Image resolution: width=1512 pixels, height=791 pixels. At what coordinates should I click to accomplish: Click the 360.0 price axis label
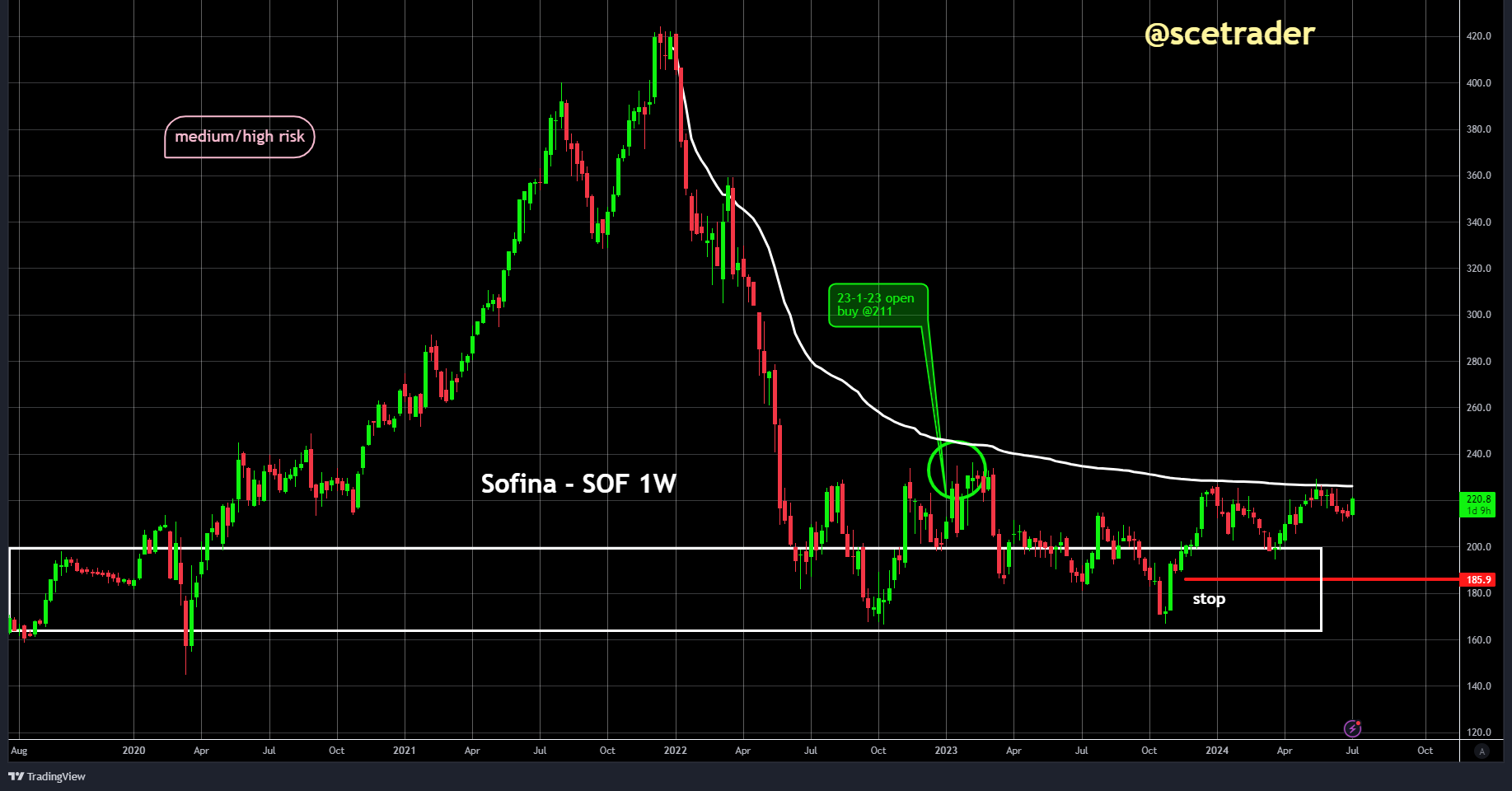tap(1478, 176)
